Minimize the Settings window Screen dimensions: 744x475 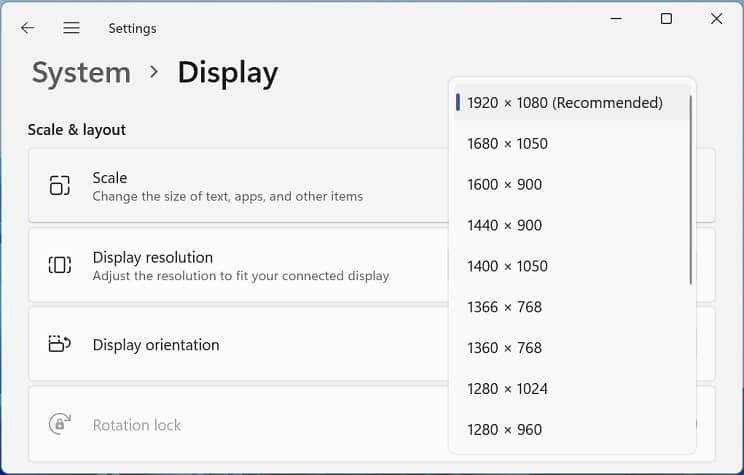click(x=616, y=19)
